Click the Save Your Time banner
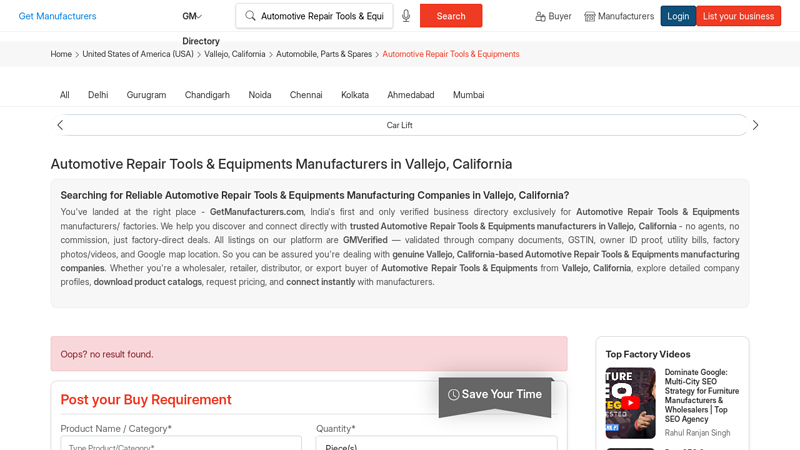This screenshot has height=450, width=800. tap(495, 397)
